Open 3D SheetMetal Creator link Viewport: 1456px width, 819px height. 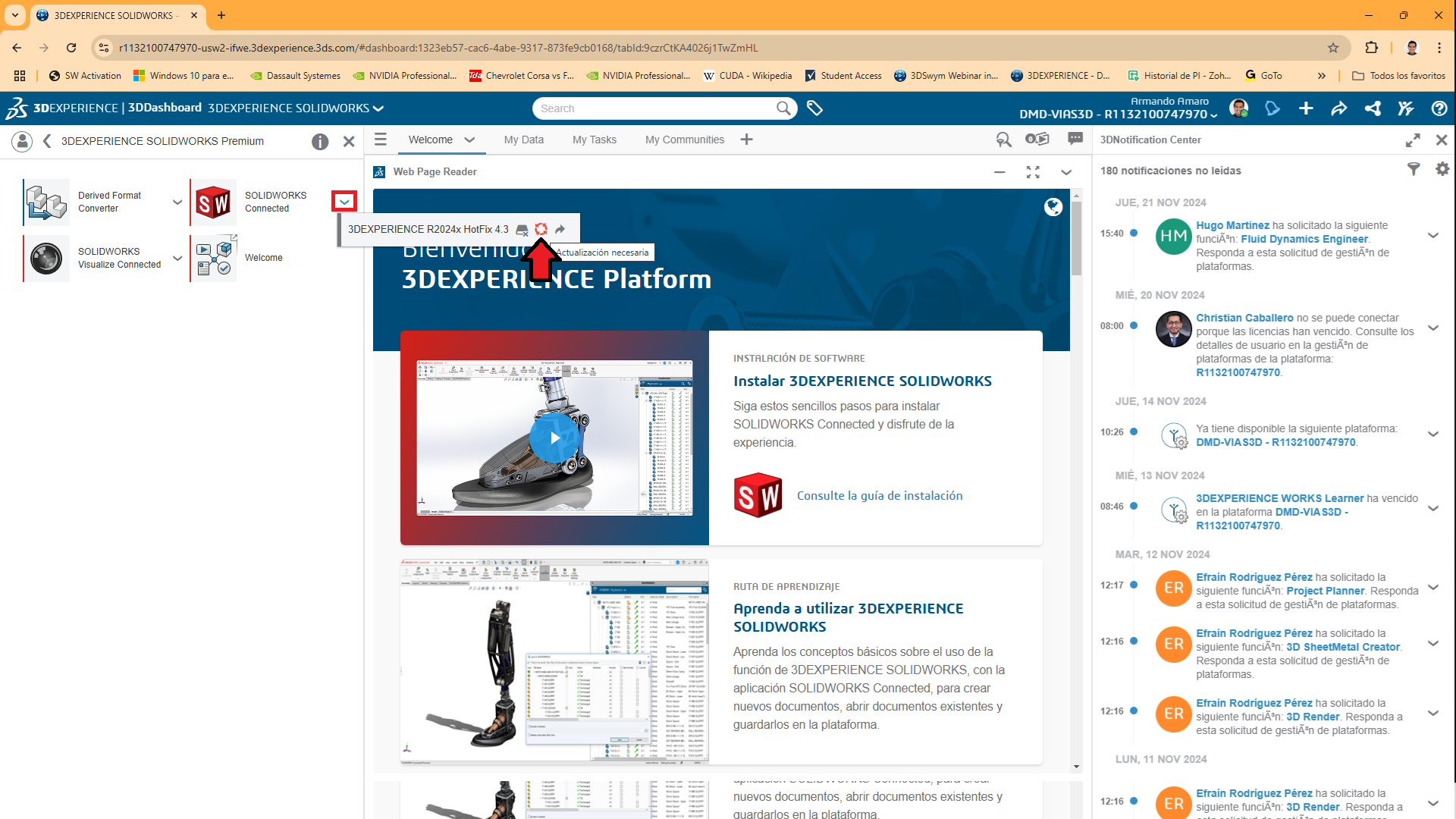point(1343,647)
